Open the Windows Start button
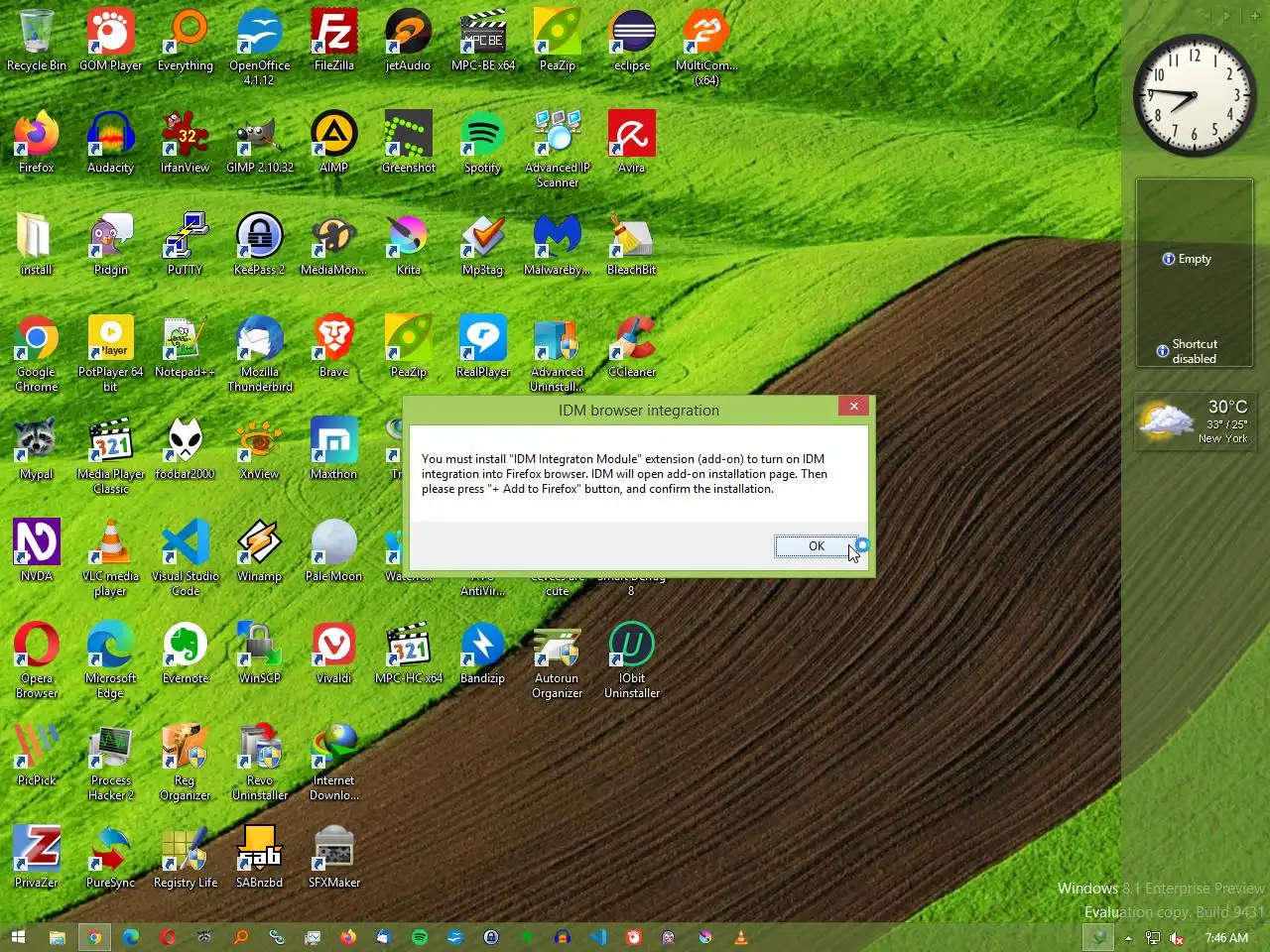 [17, 937]
